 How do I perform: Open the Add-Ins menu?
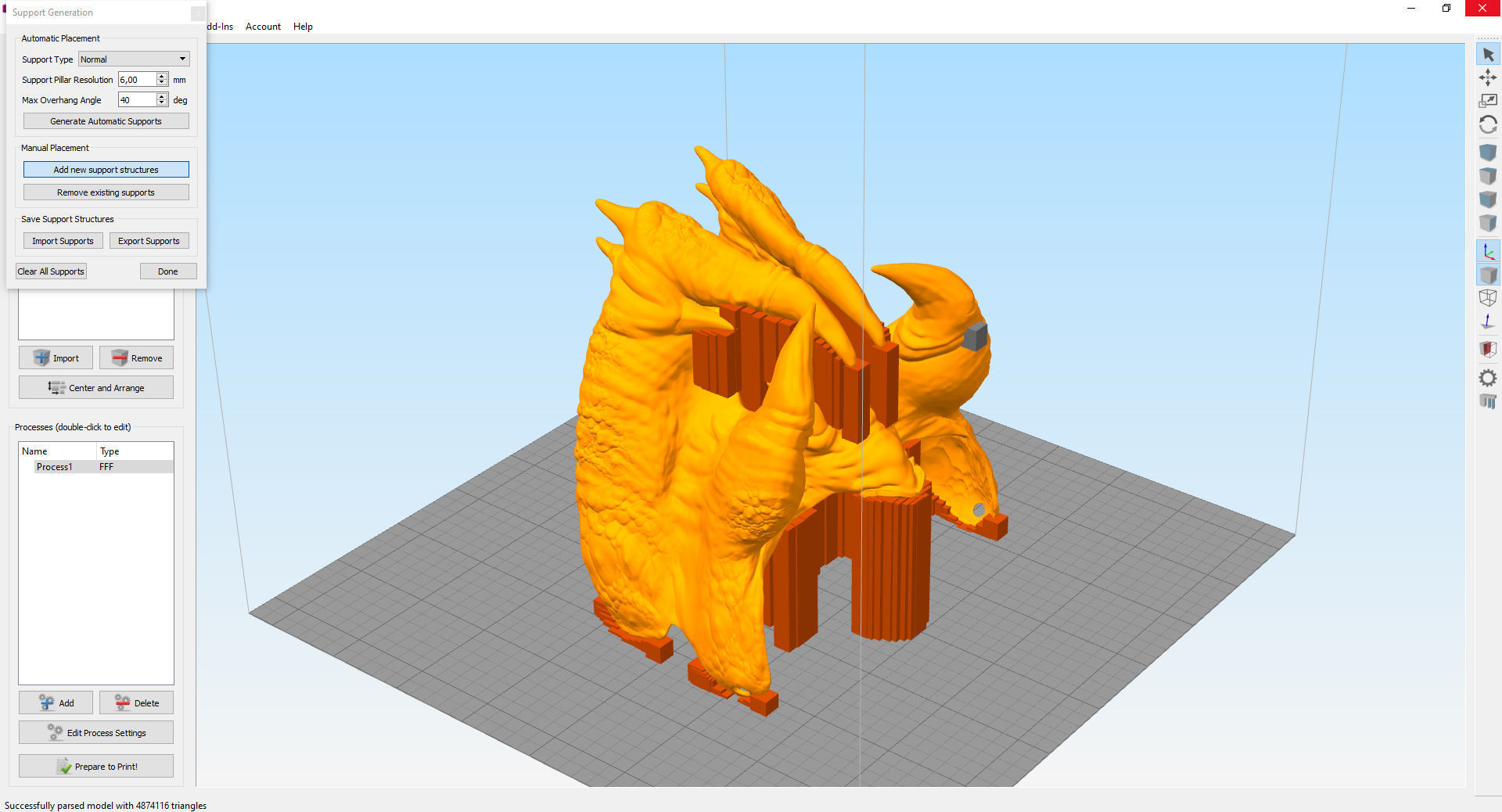pyautogui.click(x=220, y=27)
